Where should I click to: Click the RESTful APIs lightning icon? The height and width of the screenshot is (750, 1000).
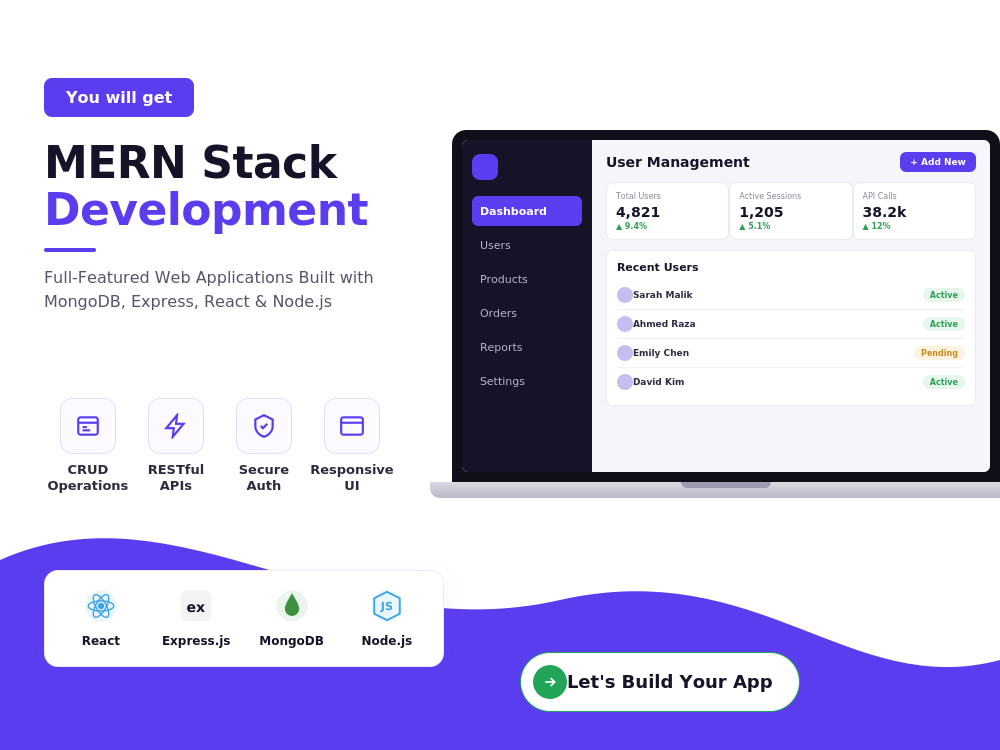176,426
